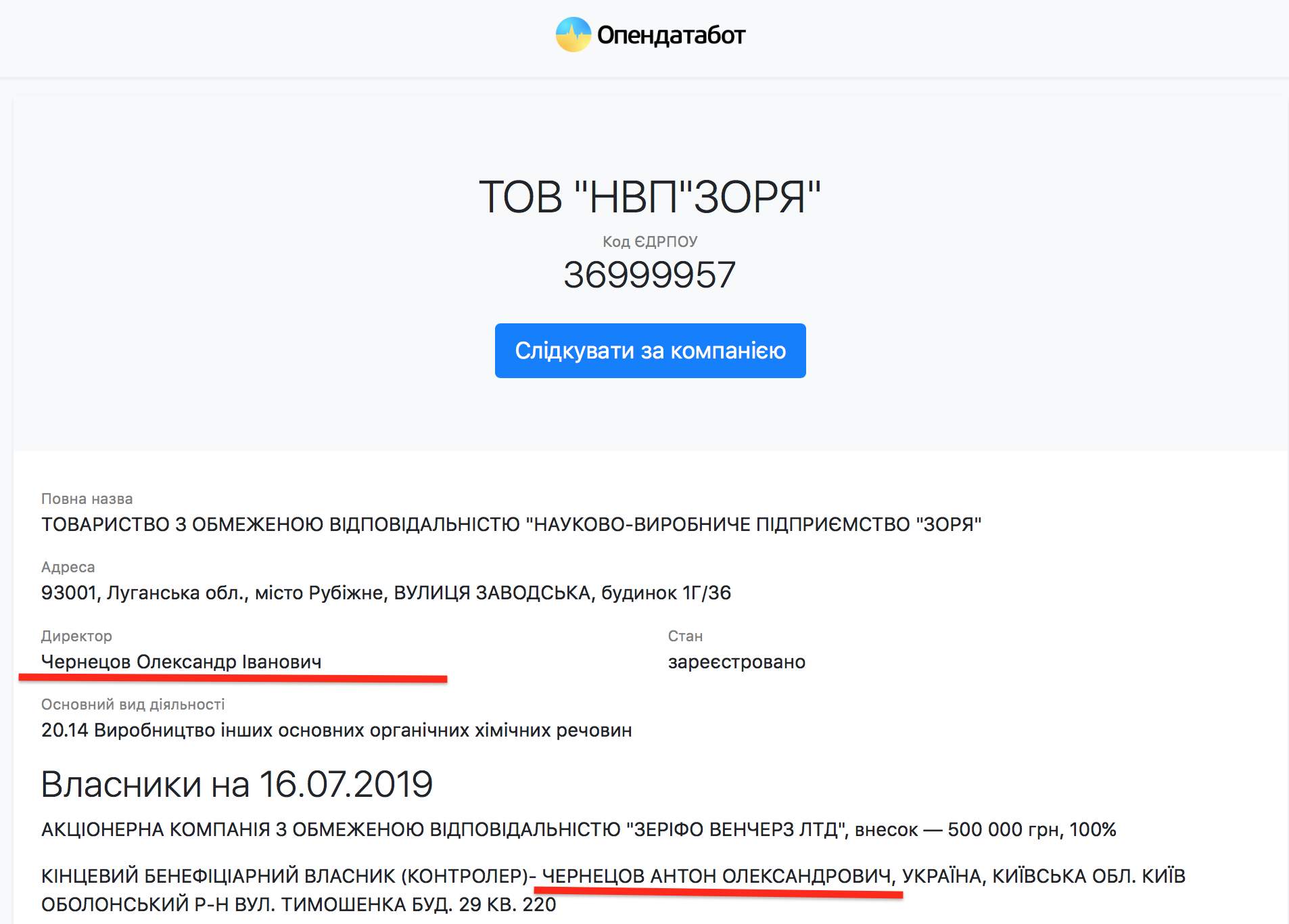Image resolution: width=1289 pixels, height=924 pixels.
Task: Click the Стан label
Action: pos(685,636)
